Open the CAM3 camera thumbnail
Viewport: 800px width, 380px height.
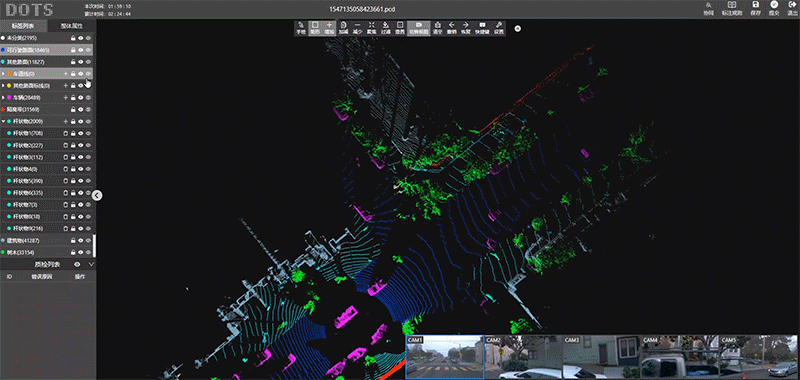click(x=601, y=357)
